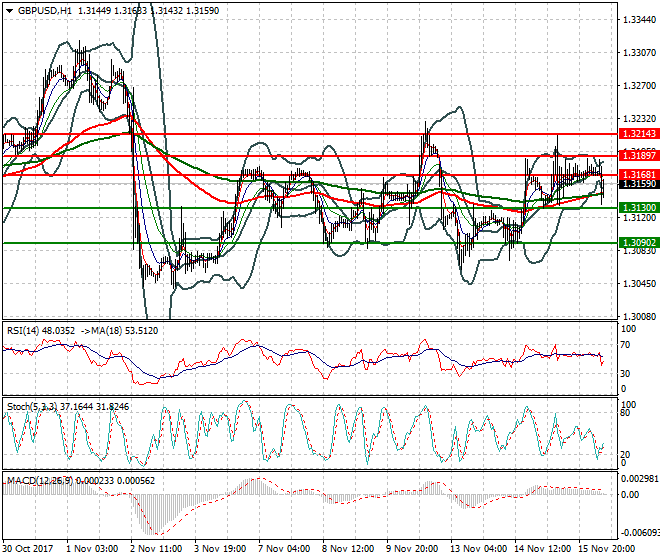Click the 9 Nov 20:00 time label
This screenshot has height=560, width=660.
[412, 549]
